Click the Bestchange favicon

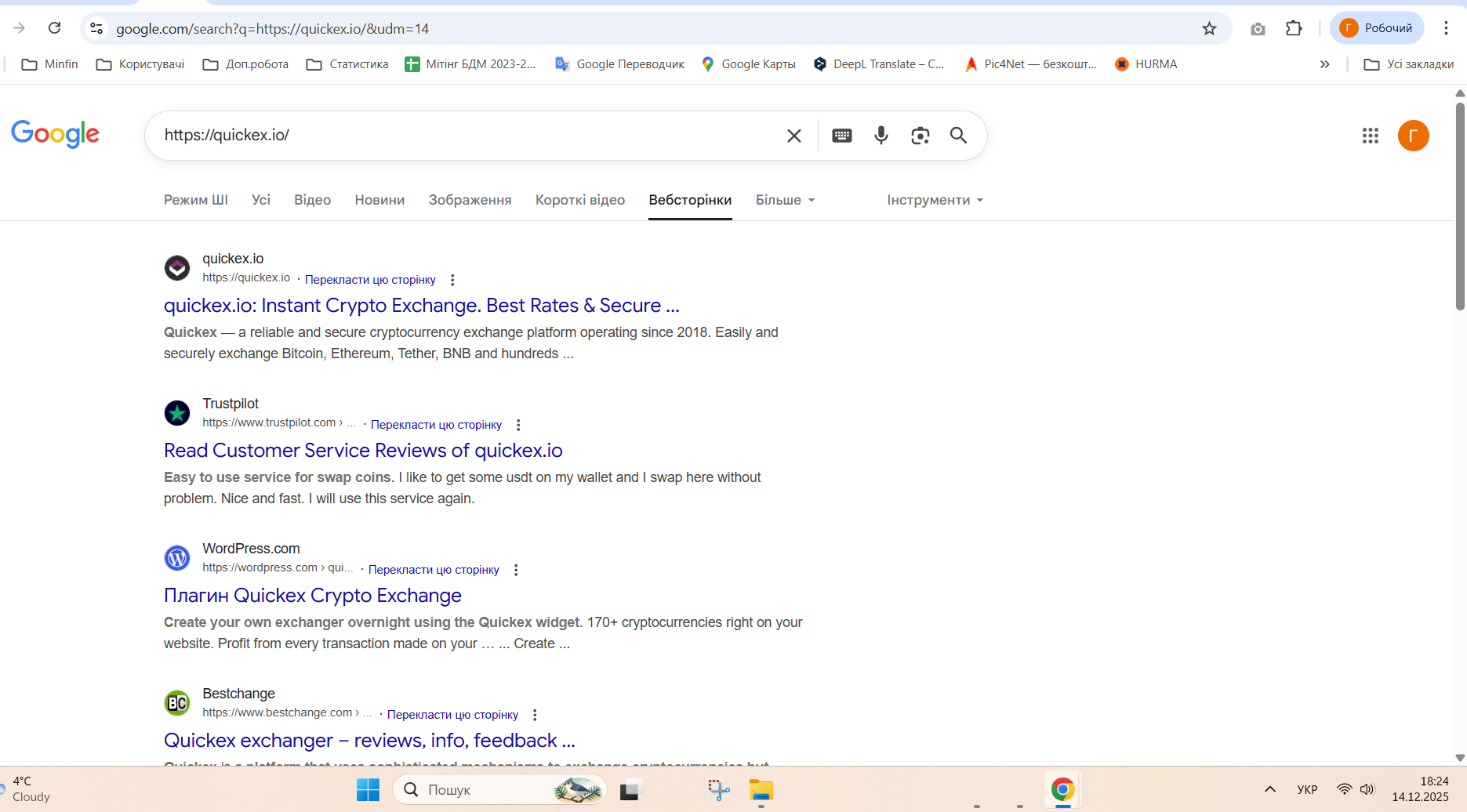click(x=177, y=703)
